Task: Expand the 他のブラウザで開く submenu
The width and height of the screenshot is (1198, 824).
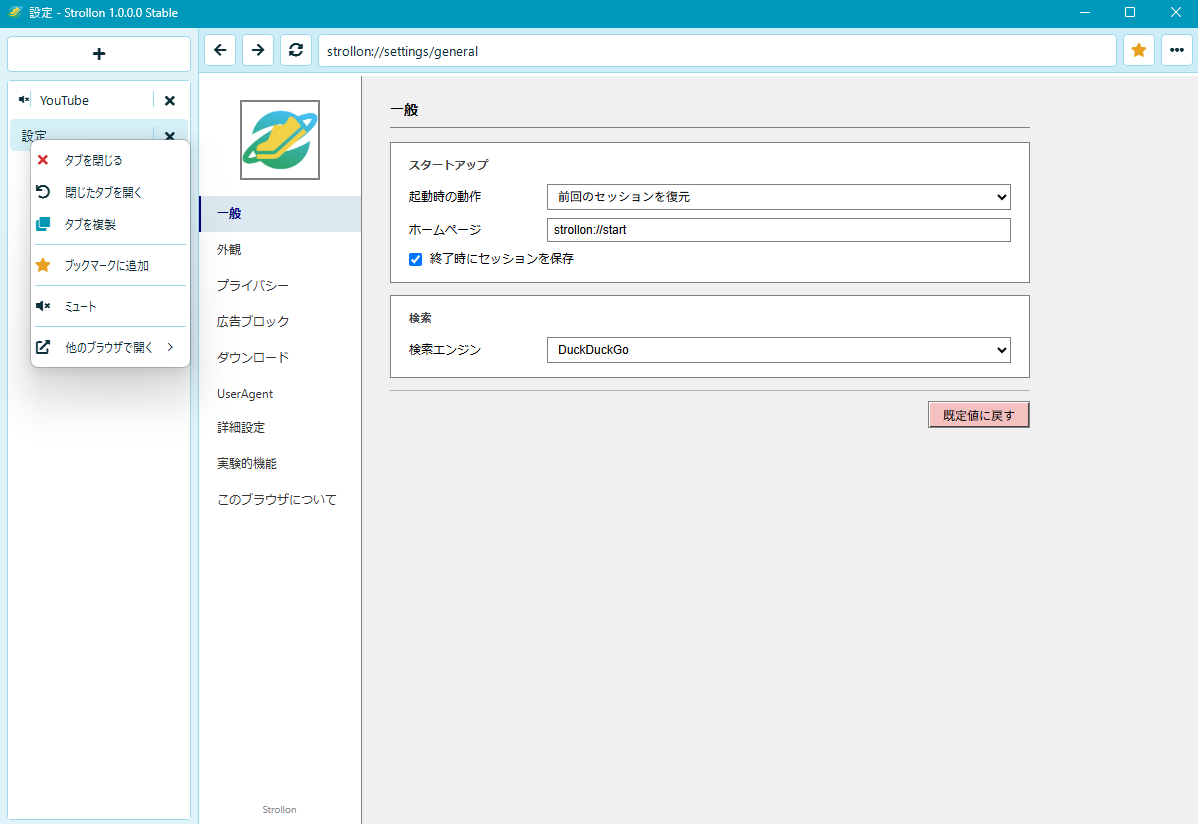Action: point(110,347)
